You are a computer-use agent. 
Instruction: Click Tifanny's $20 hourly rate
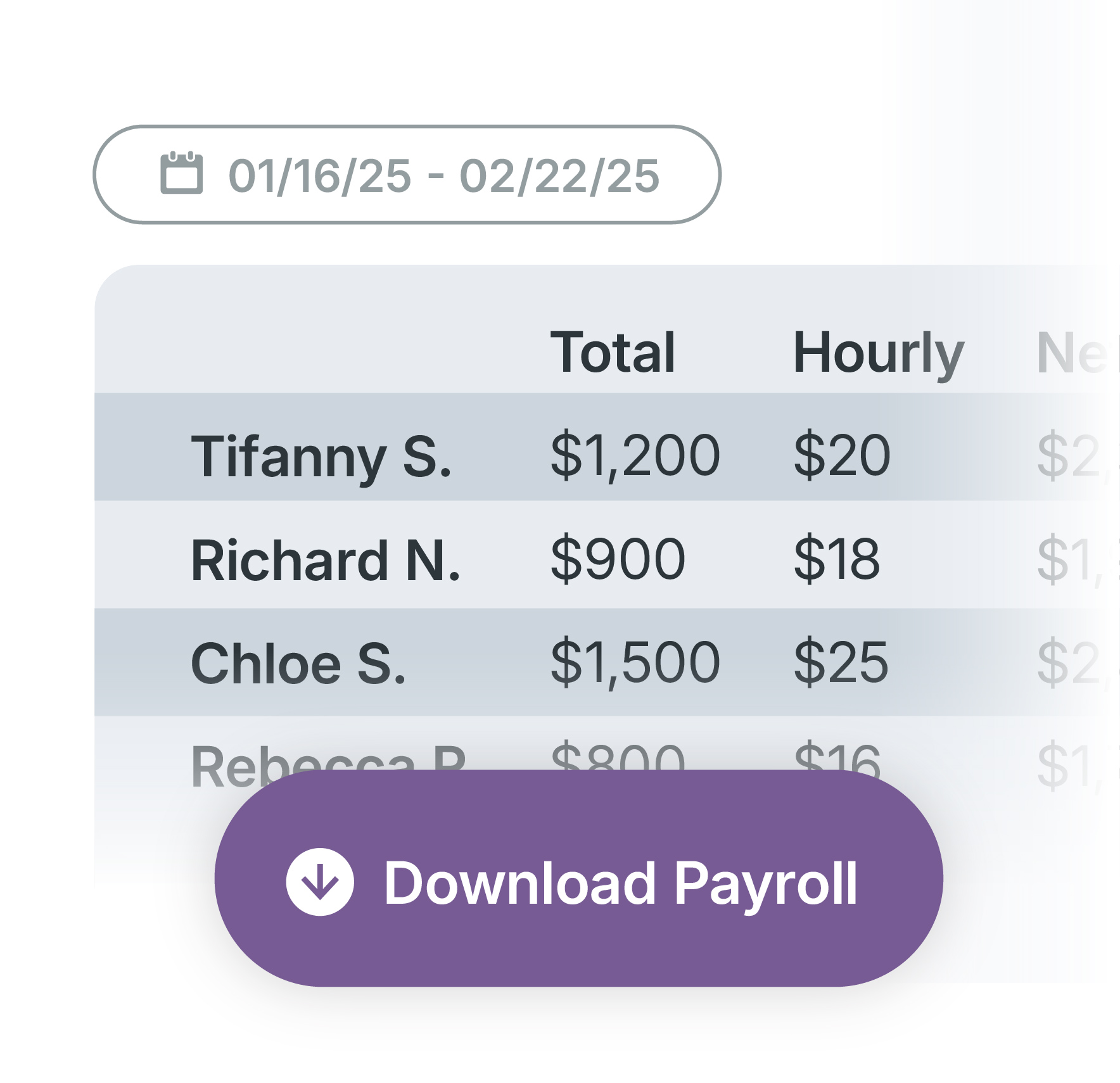[842, 455]
